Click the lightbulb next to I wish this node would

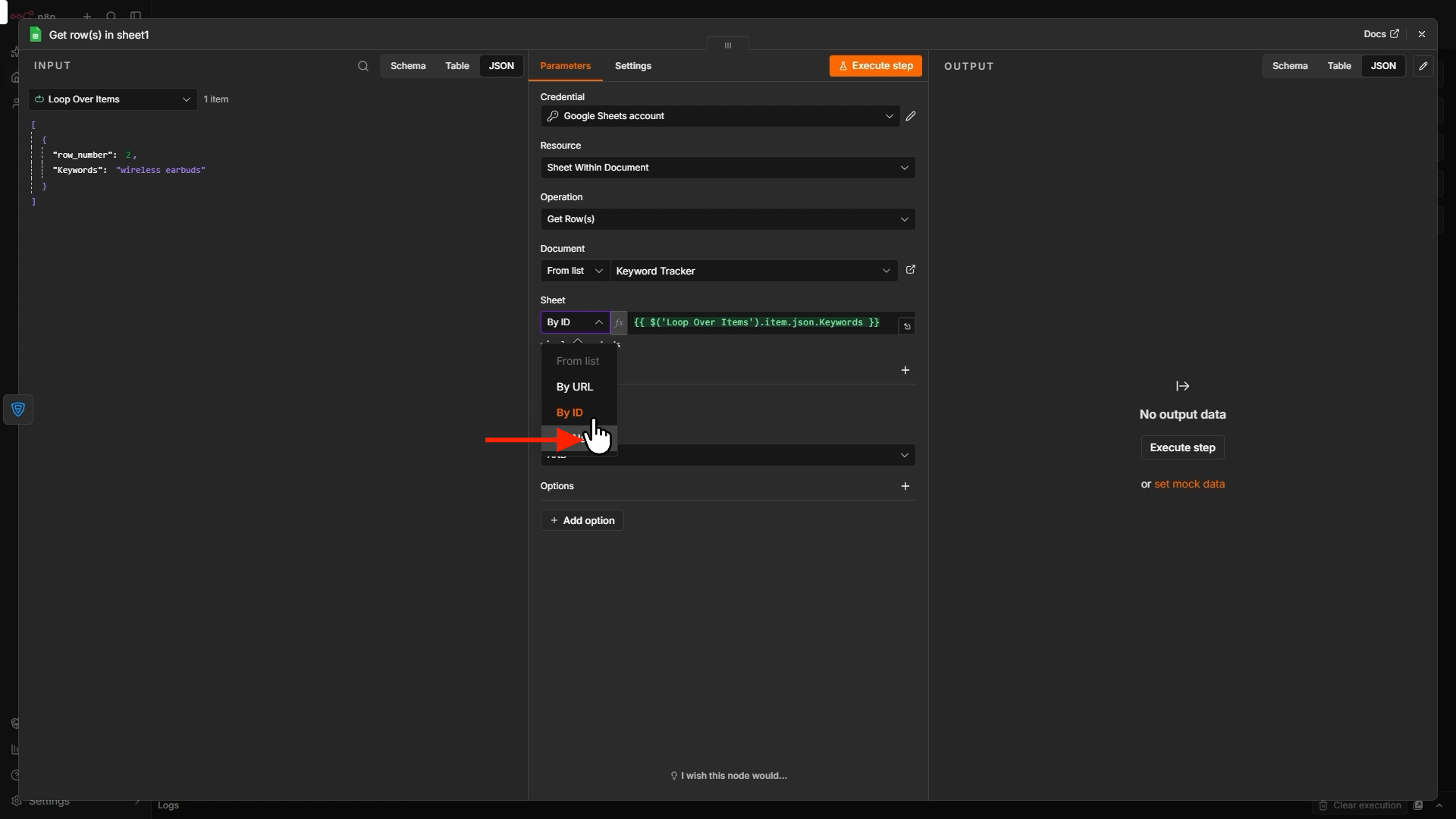click(673, 776)
